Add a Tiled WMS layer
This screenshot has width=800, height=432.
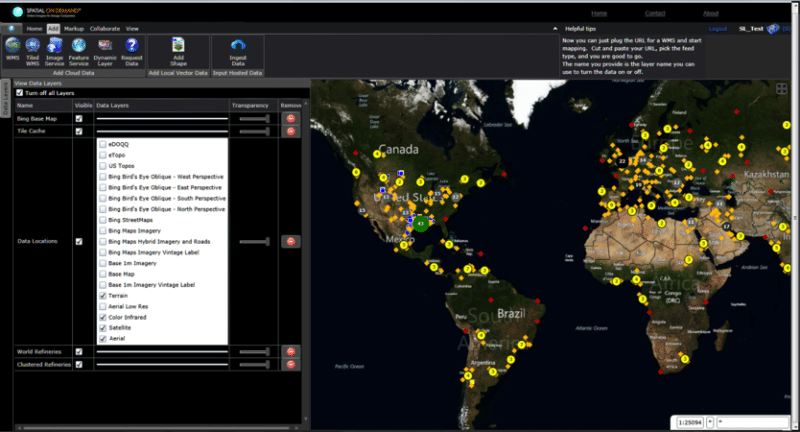coord(33,47)
